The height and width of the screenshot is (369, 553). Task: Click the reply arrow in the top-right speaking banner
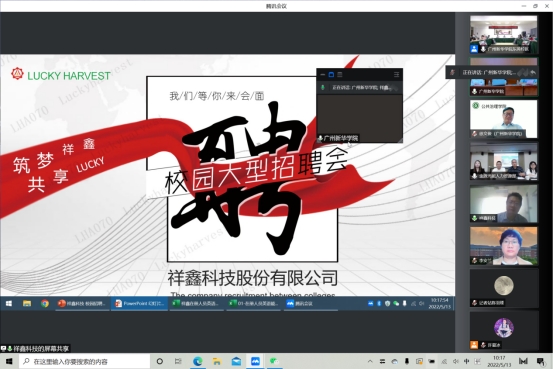click(x=533, y=72)
